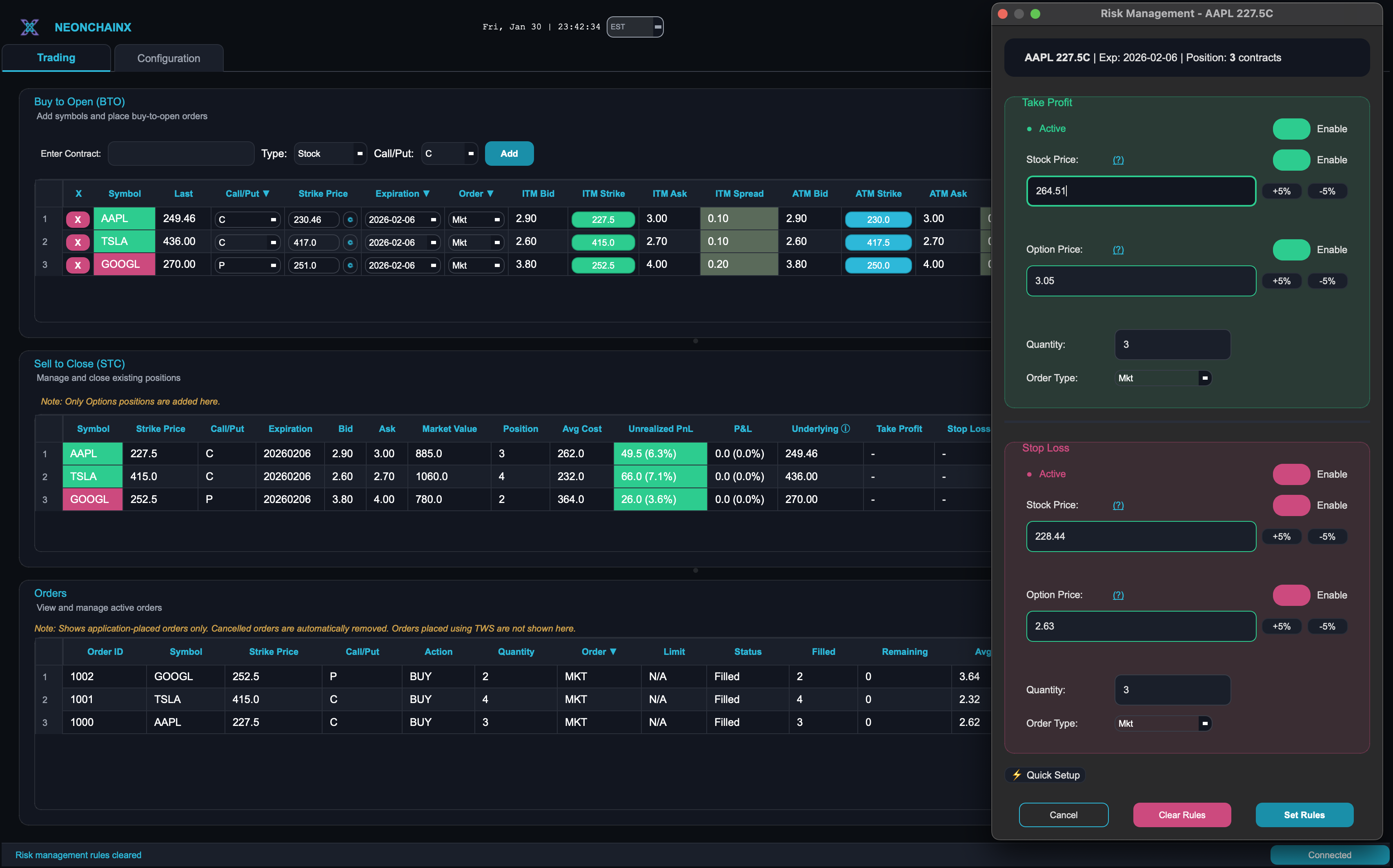Click the red X for GOOGL row
The width and height of the screenshot is (1393, 868).
click(x=78, y=265)
